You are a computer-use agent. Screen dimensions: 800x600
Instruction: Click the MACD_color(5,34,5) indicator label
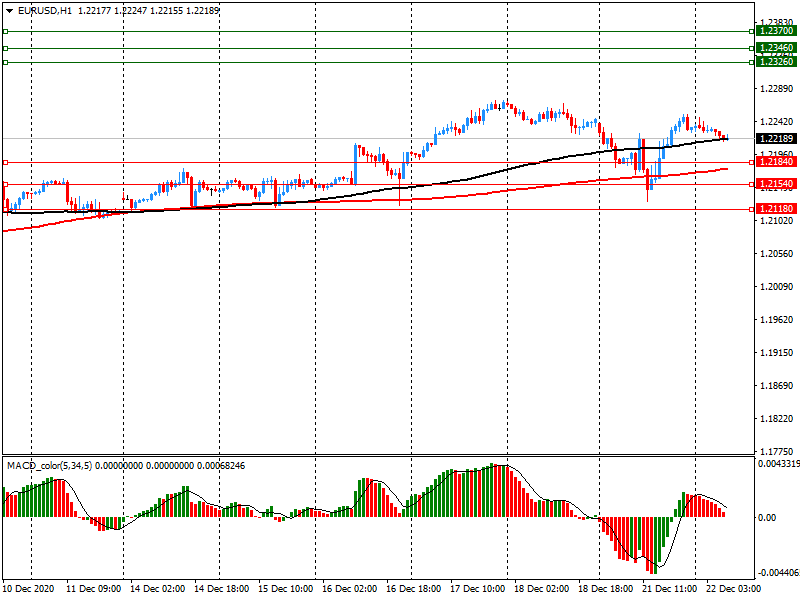click(49, 466)
